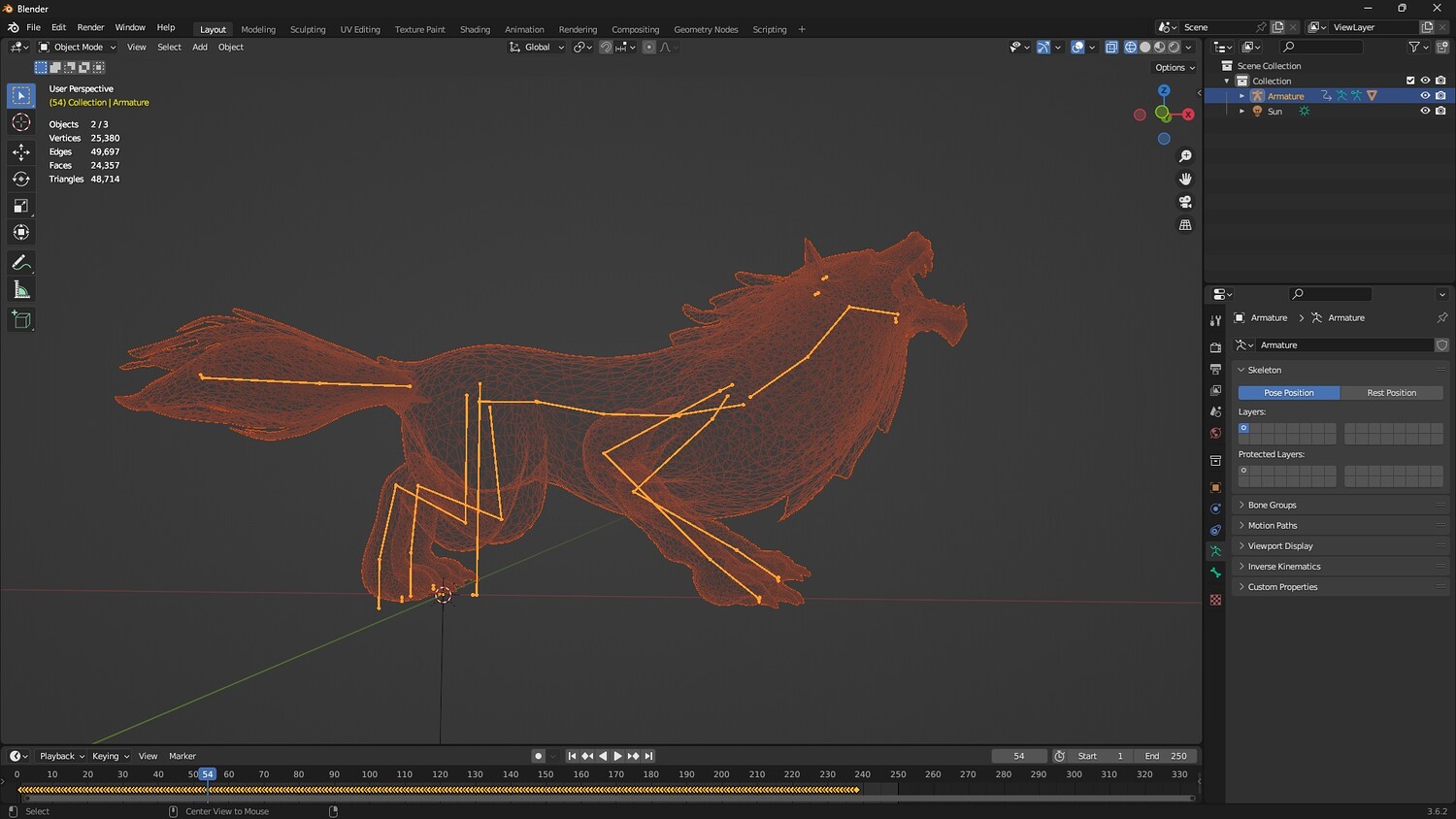The width and height of the screenshot is (1456, 819).
Task: Expand the Inverse Kinematics panel
Action: point(1341,566)
